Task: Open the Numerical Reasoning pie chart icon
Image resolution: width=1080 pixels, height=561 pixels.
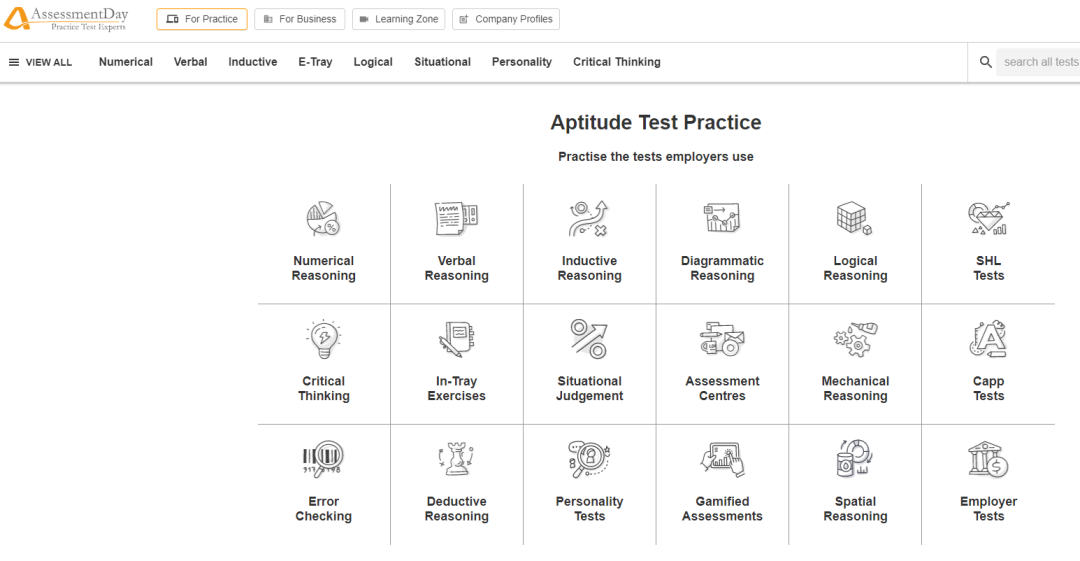Action: [x=323, y=219]
